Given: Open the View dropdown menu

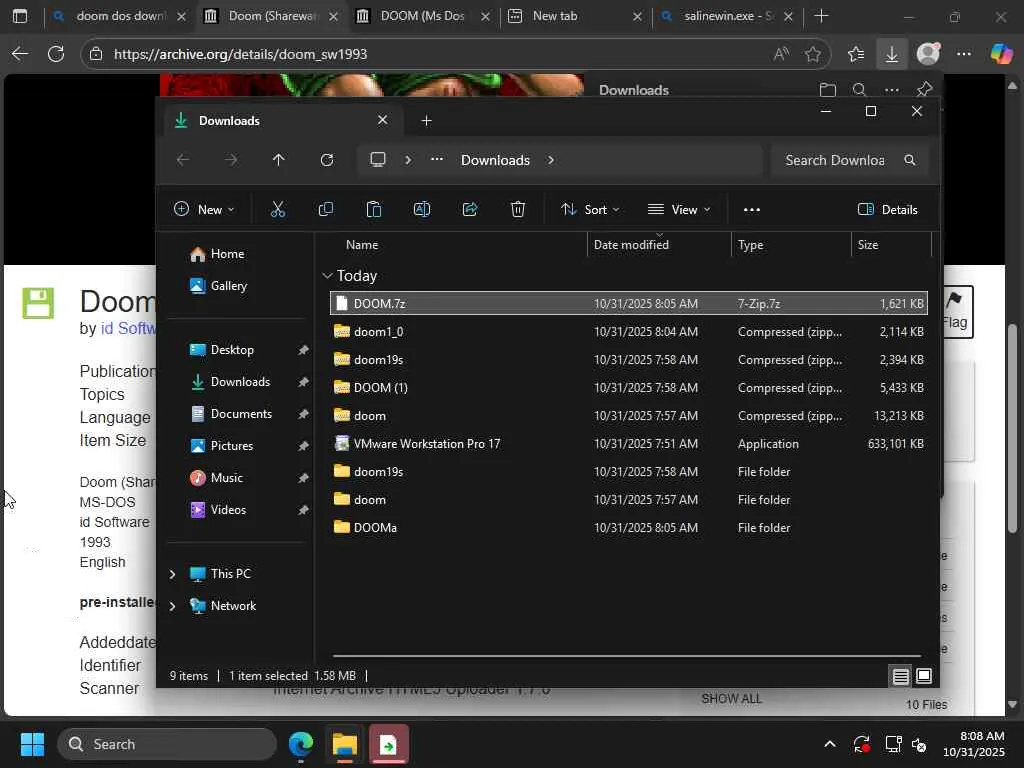Looking at the screenshot, I should click(679, 210).
